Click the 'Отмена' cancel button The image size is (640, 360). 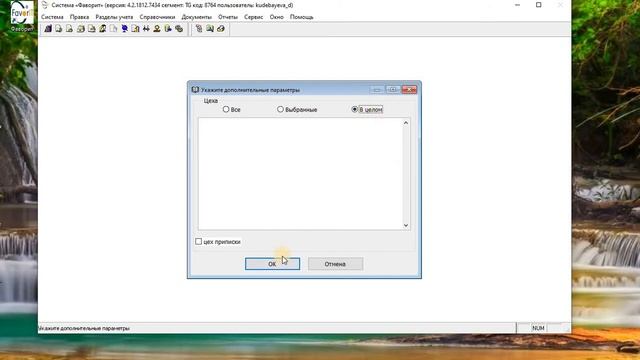click(x=335, y=264)
